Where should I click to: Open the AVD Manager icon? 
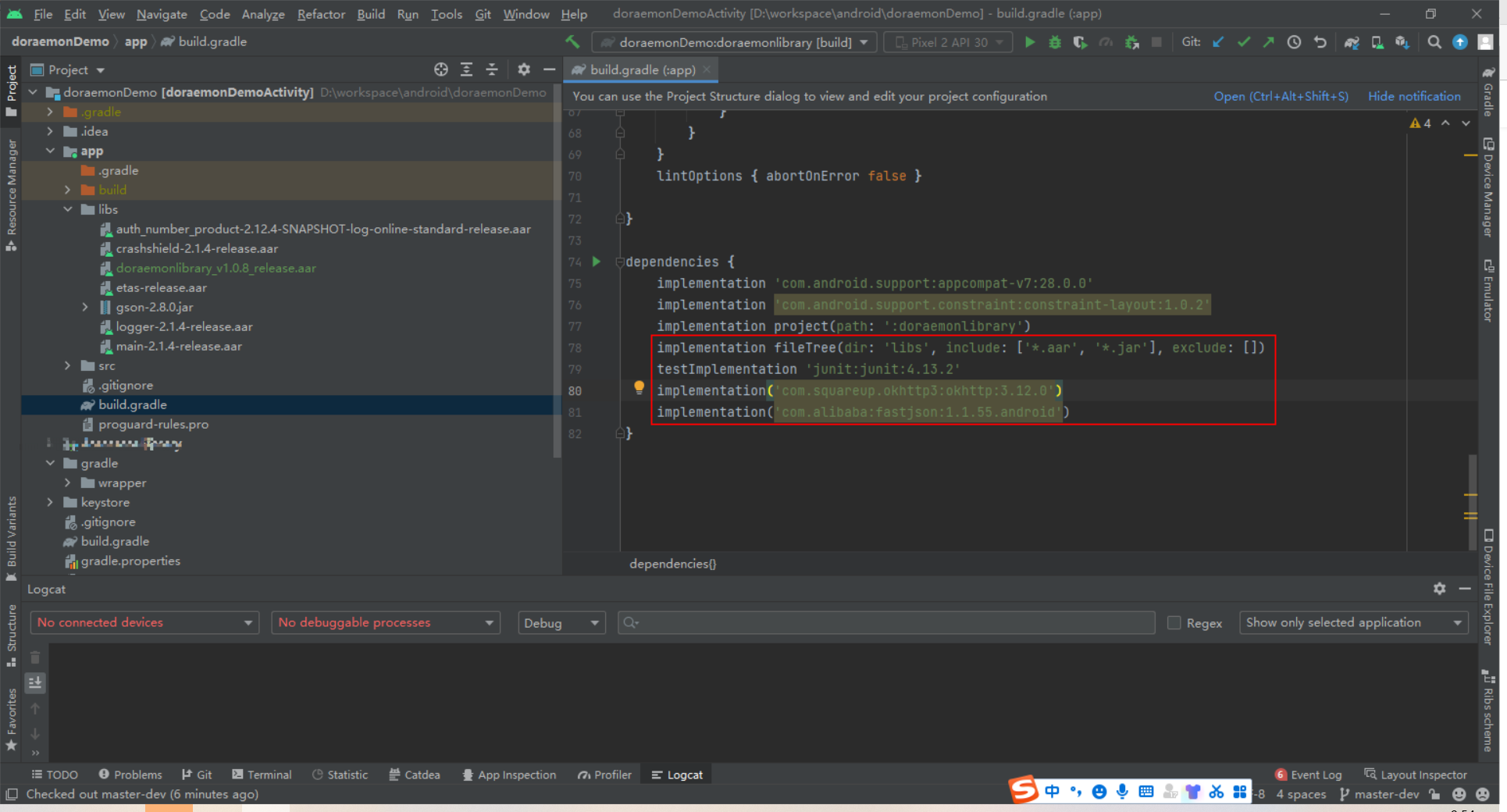click(1377, 42)
